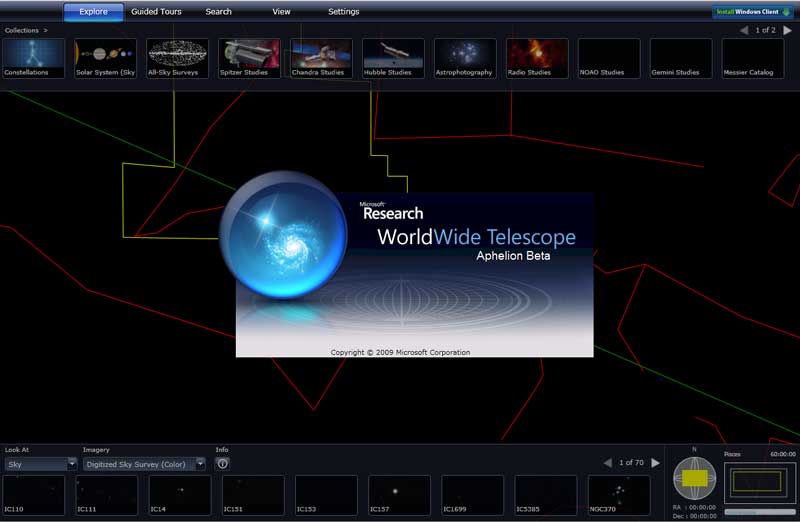Open the Search tab
The image size is (800, 522).
218,12
